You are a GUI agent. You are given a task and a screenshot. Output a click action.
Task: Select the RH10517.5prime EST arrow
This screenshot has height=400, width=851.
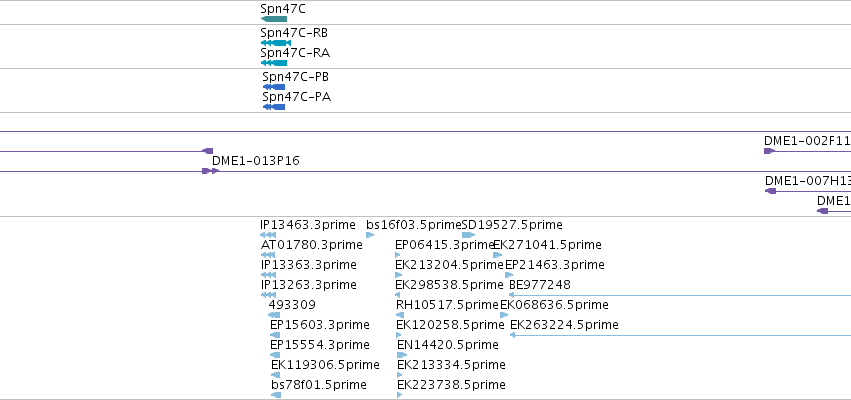(400, 315)
